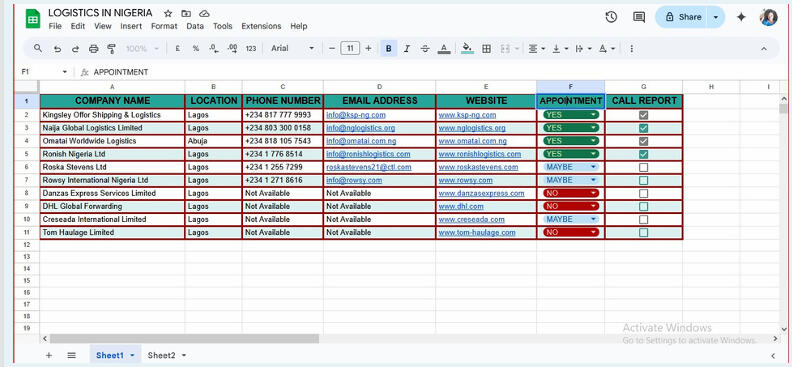Open version history clock icon

611,17
